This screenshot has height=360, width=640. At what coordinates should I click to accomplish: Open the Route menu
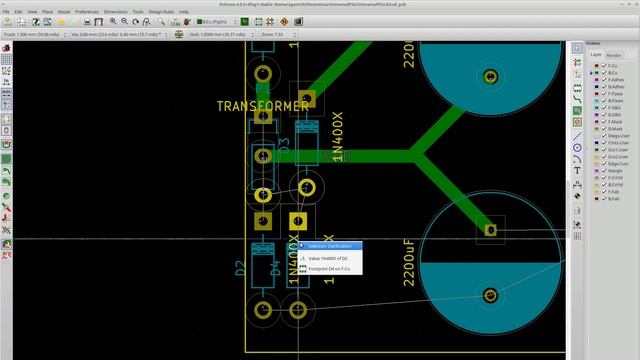[64, 12]
